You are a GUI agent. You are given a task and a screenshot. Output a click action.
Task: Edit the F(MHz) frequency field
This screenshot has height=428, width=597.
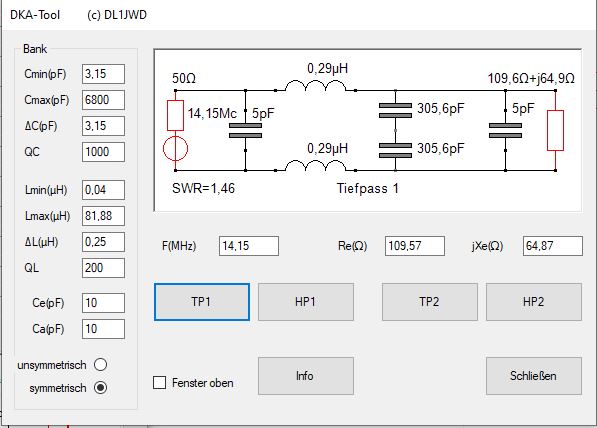tap(249, 246)
